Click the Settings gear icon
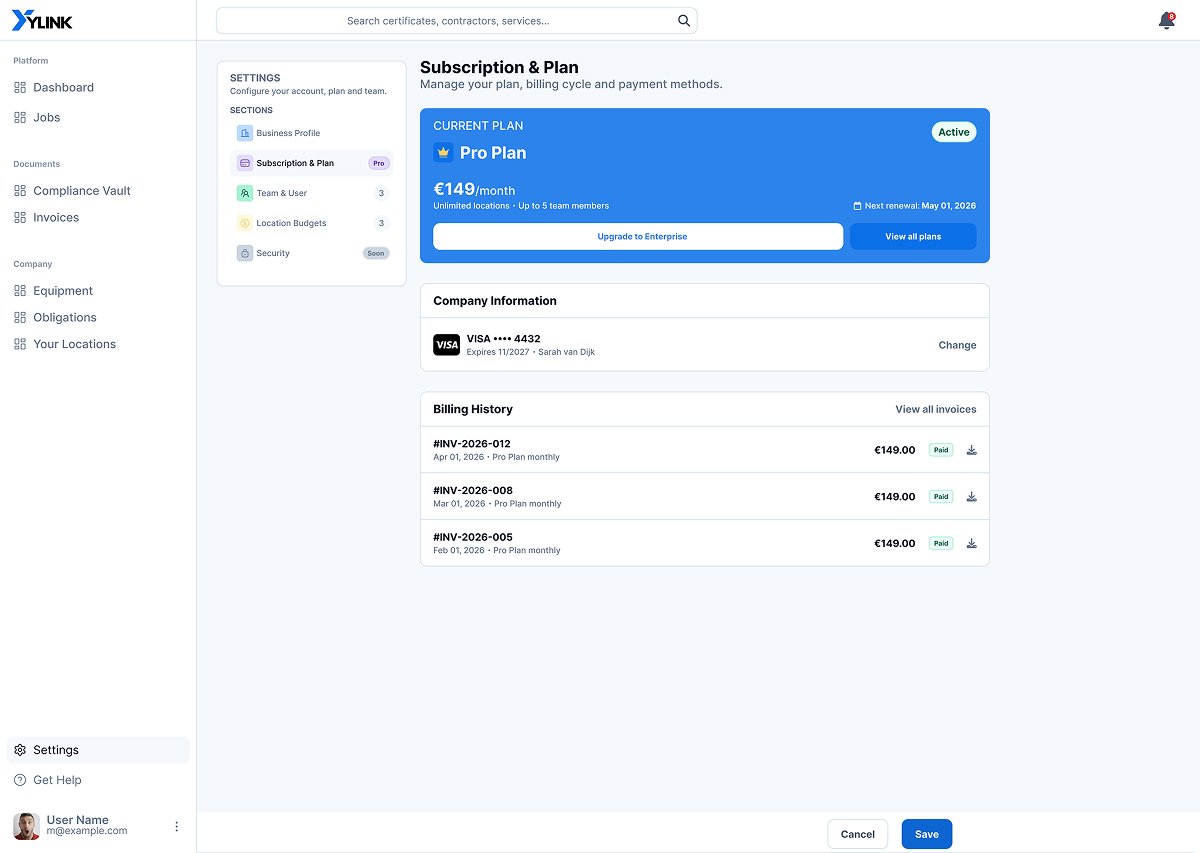Image resolution: width=1200 pixels, height=853 pixels. (x=20, y=750)
